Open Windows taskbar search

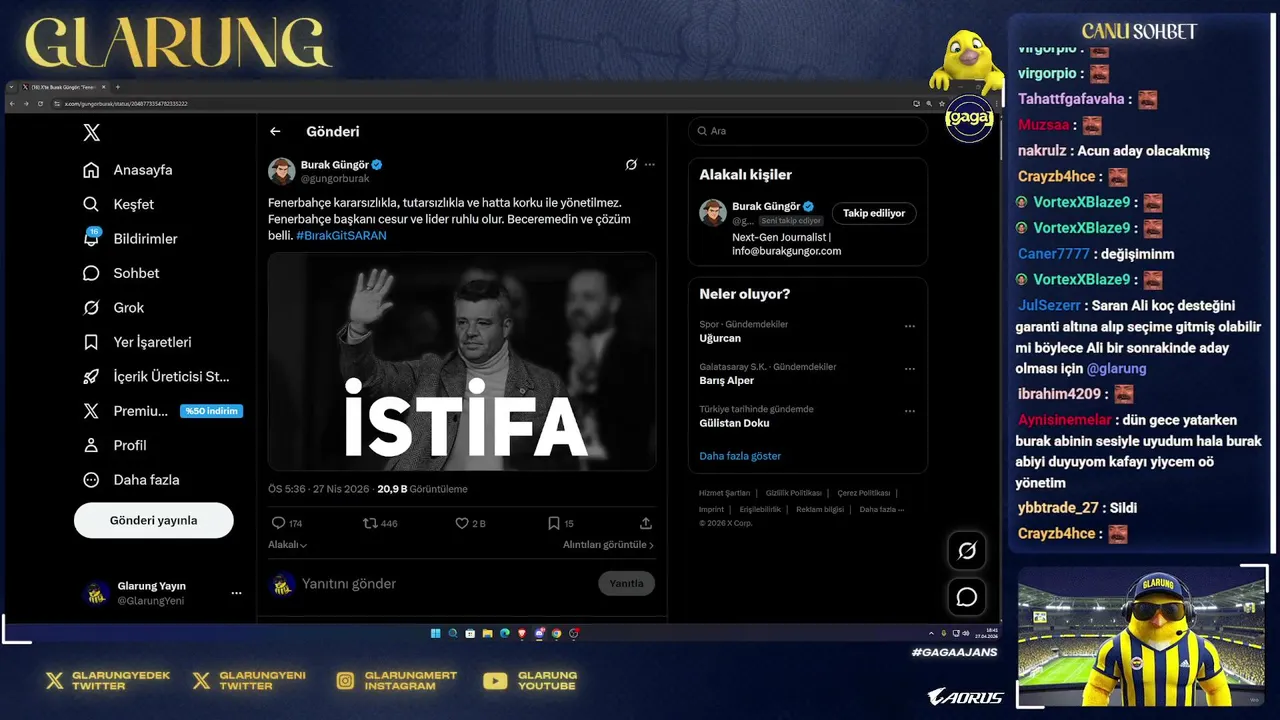click(453, 633)
